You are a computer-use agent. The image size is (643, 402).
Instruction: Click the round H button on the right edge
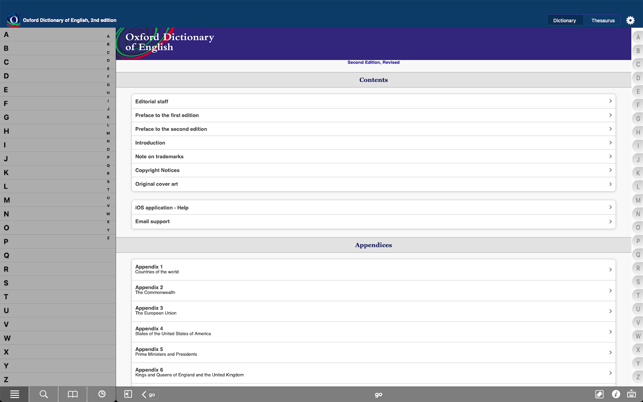[638, 132]
